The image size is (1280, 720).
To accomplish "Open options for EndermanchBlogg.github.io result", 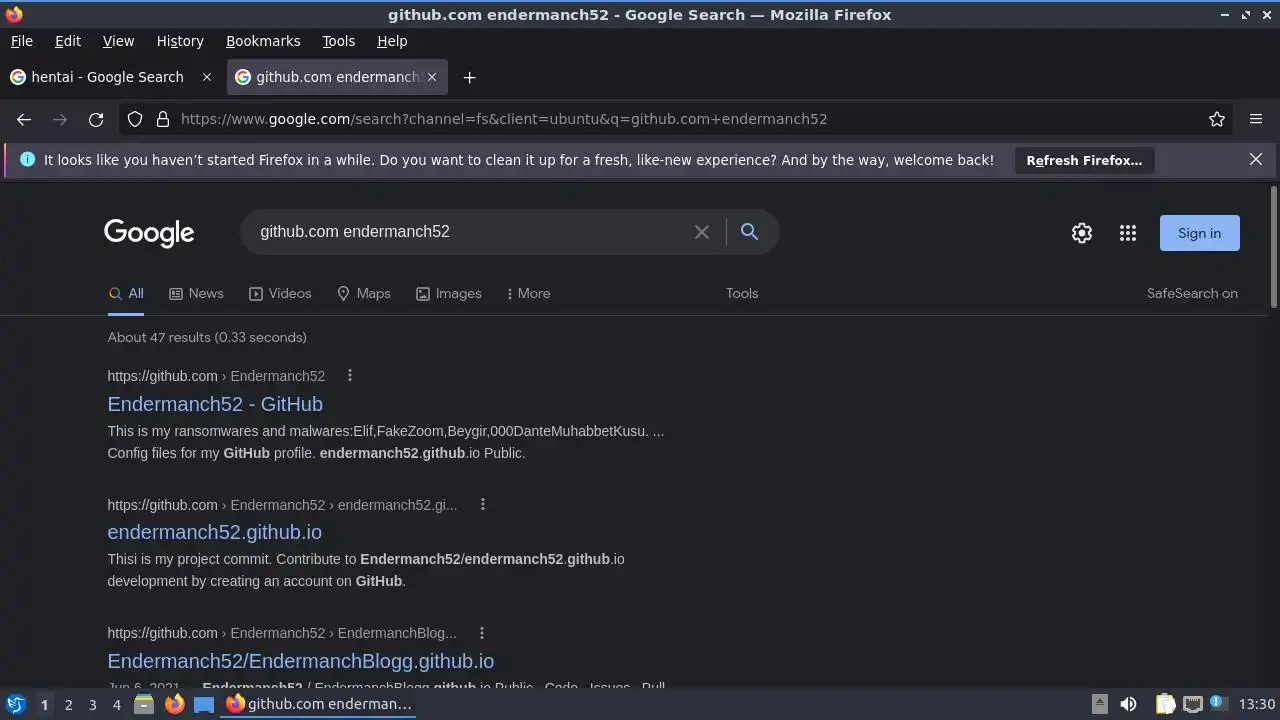I will tap(482, 633).
